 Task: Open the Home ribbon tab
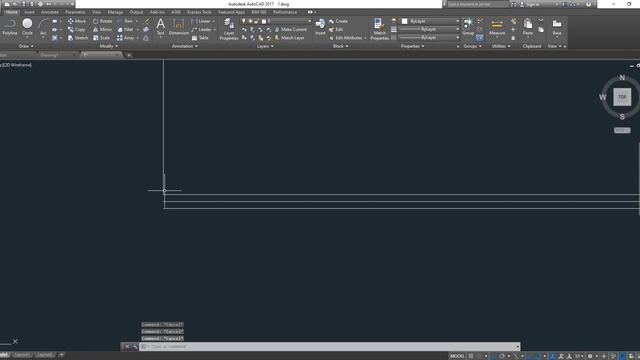tap(11, 12)
